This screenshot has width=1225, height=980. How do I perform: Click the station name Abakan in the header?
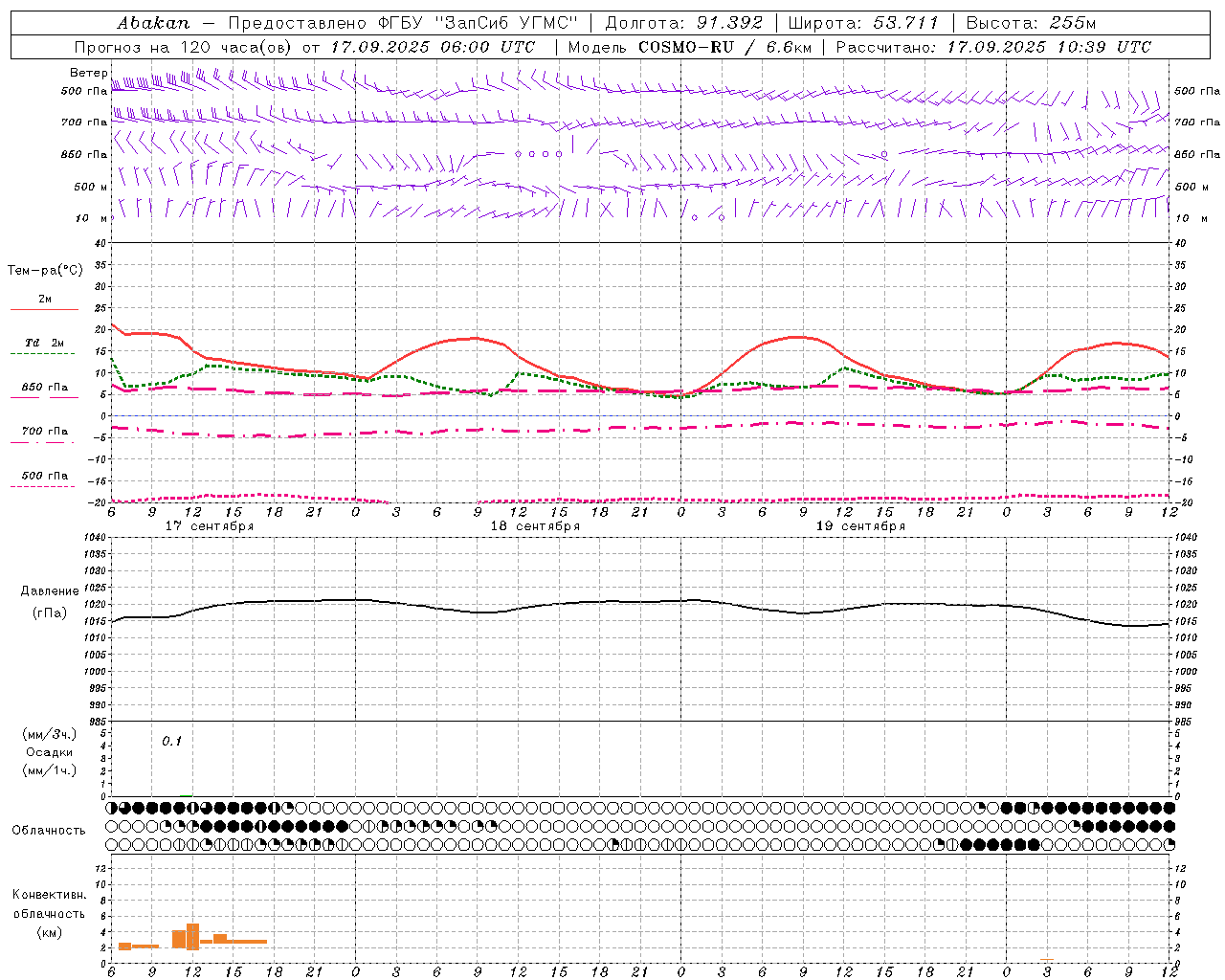tap(153, 22)
